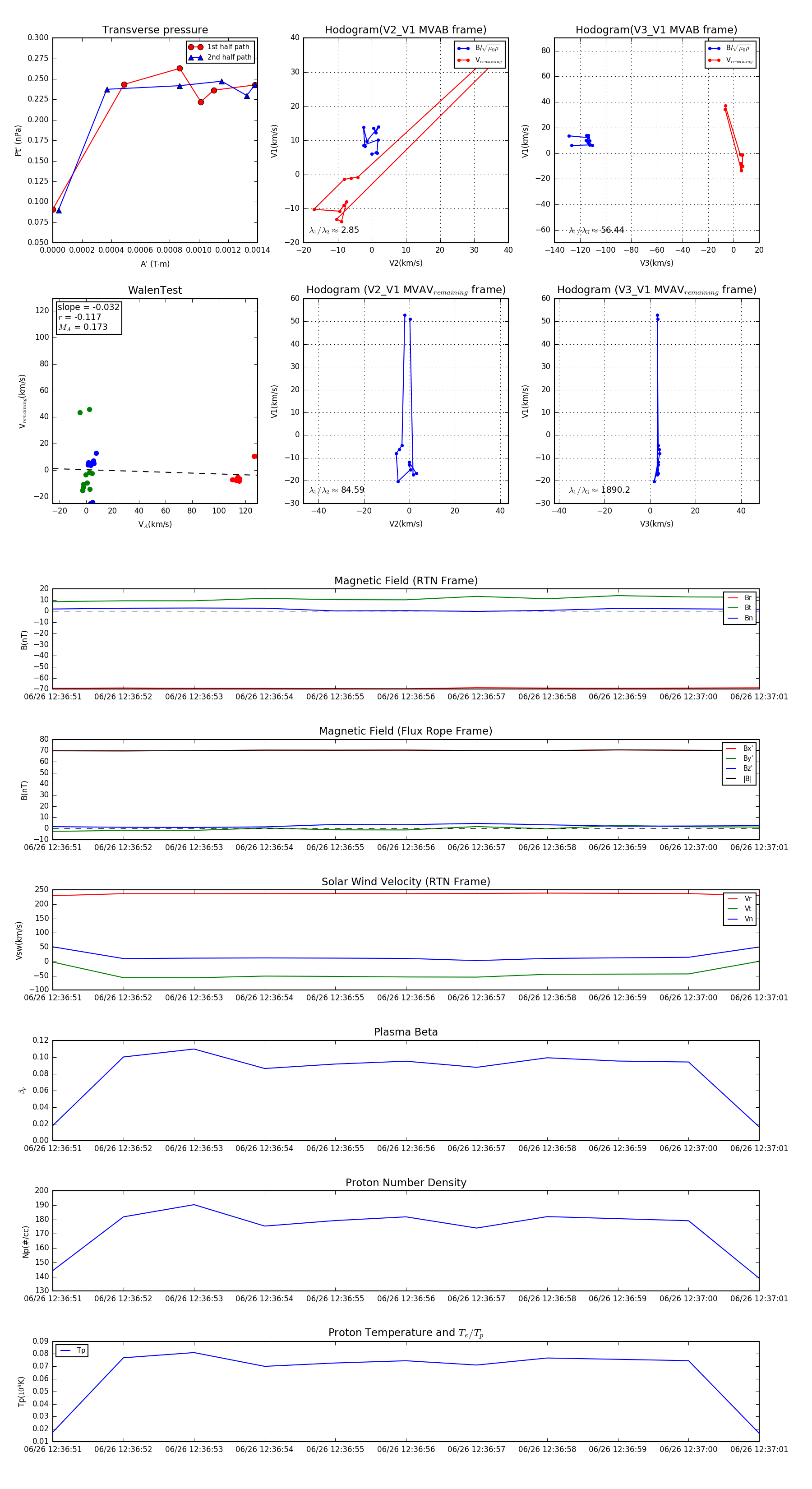The image size is (812, 1489).
Task: Select the Transverse pressure plot title
Action: click(155, 30)
